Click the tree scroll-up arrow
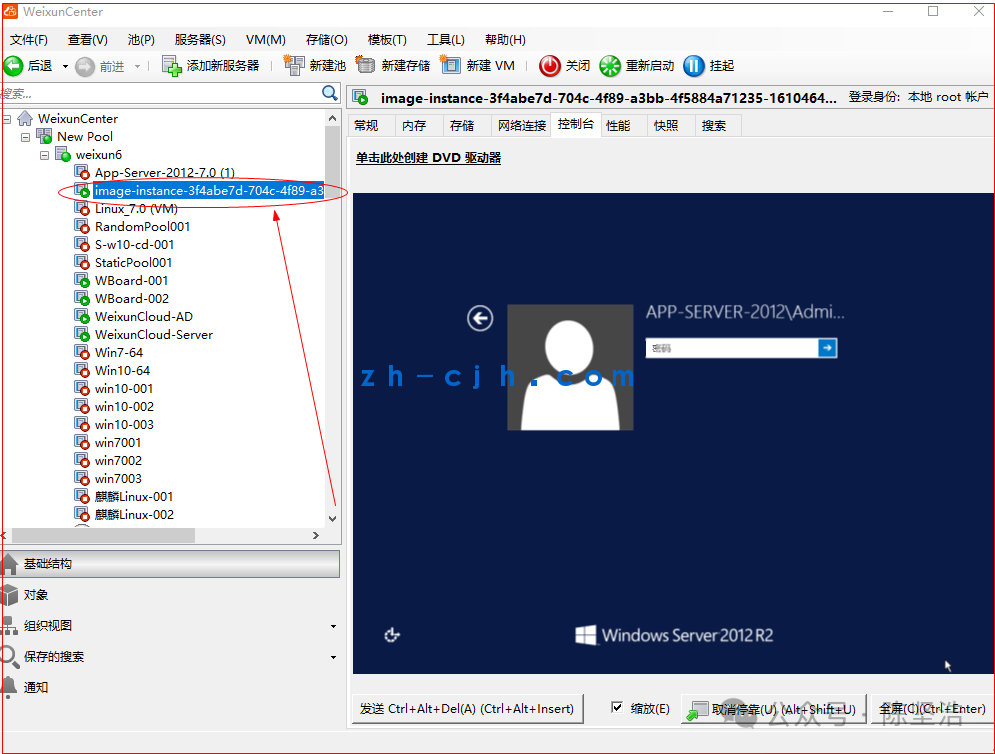 [x=333, y=118]
